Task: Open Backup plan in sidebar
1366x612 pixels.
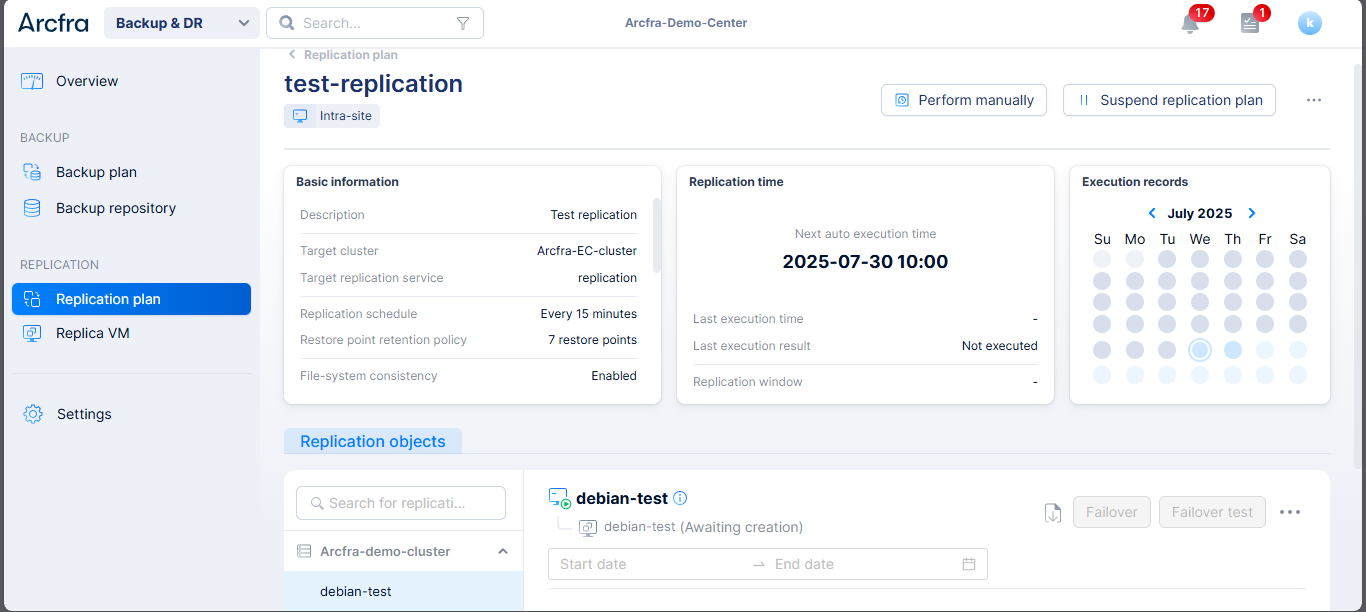Action: click(x=96, y=172)
